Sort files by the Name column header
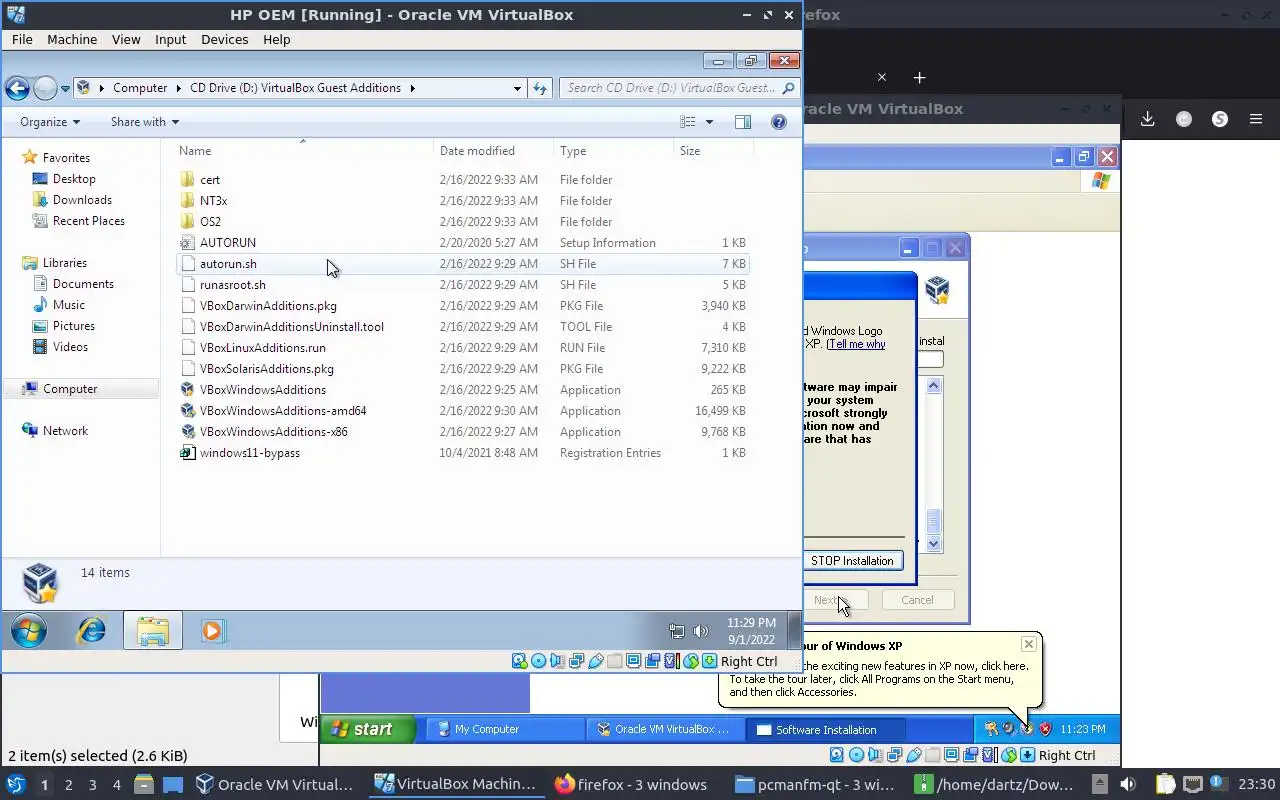Viewport: 1280px width, 800px height. (x=195, y=151)
